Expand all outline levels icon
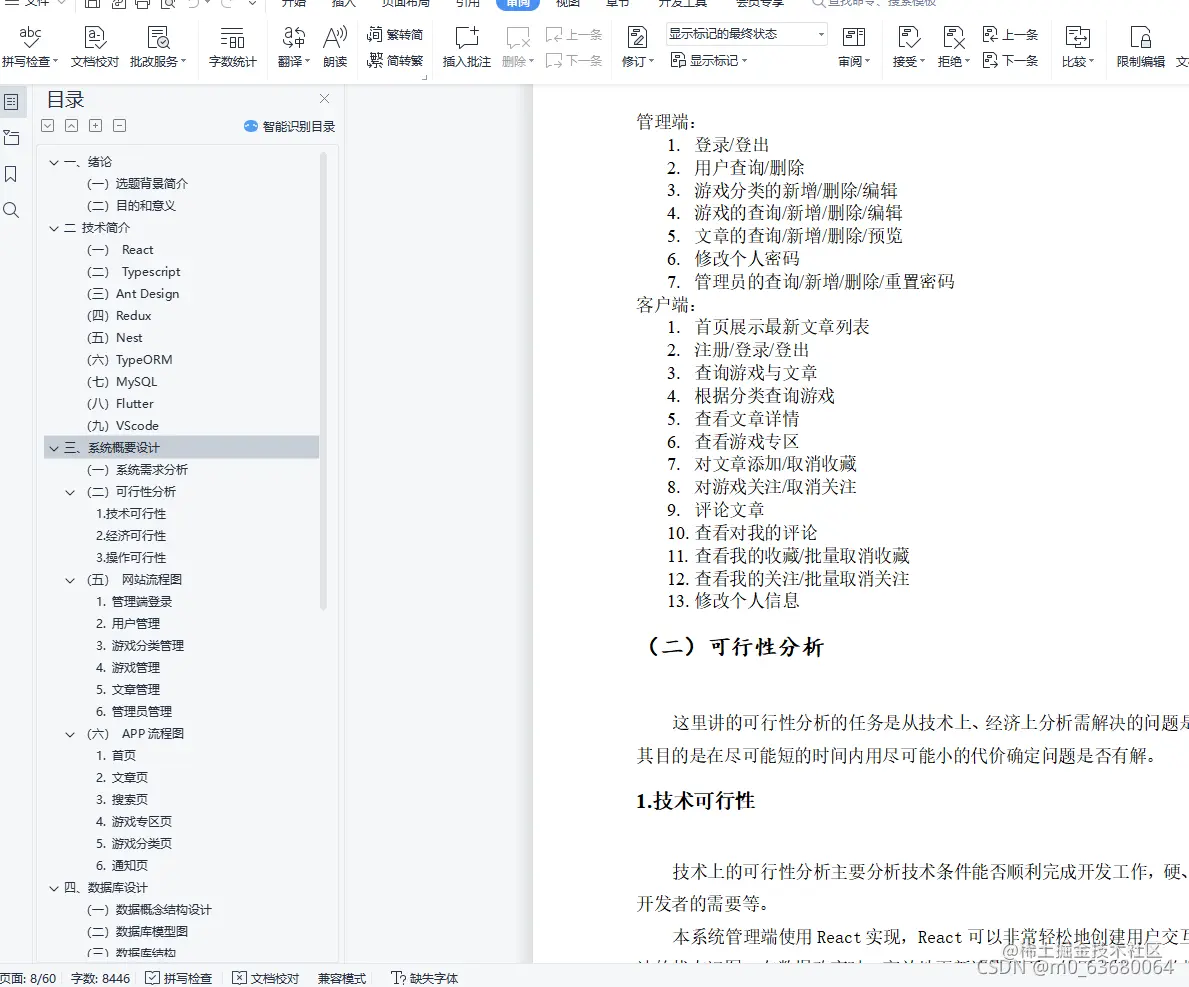1189x987 pixels. (x=48, y=126)
